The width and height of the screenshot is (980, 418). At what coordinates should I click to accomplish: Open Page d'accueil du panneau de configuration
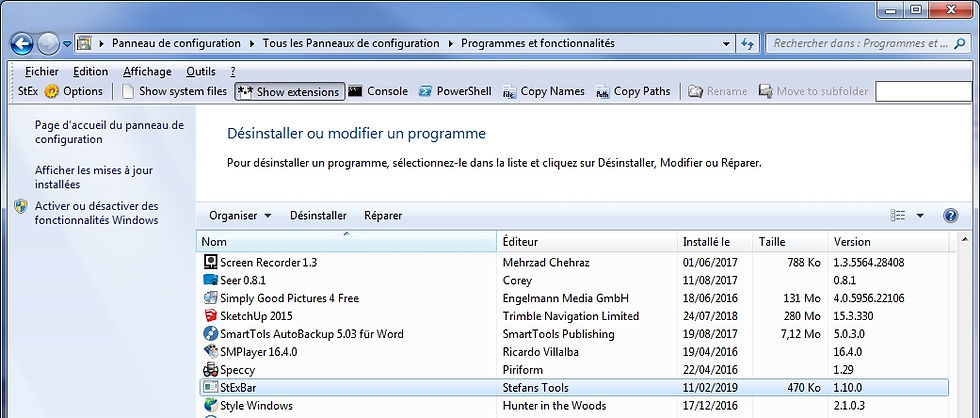coord(109,132)
